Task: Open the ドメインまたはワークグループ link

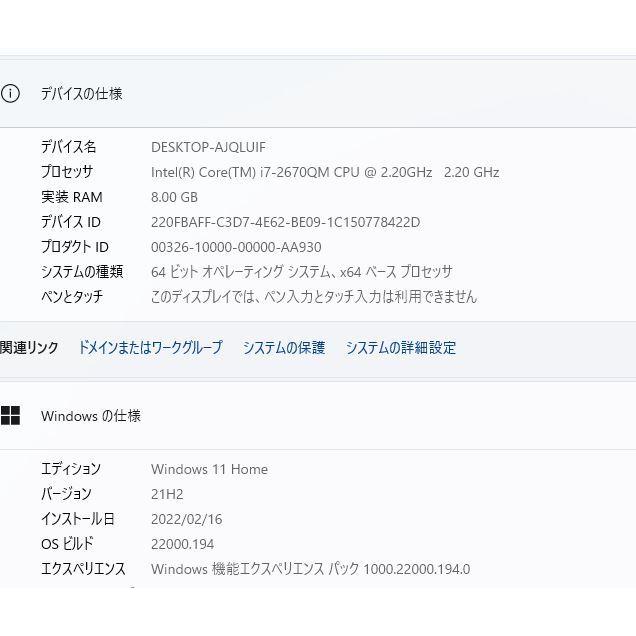Action: (150, 348)
